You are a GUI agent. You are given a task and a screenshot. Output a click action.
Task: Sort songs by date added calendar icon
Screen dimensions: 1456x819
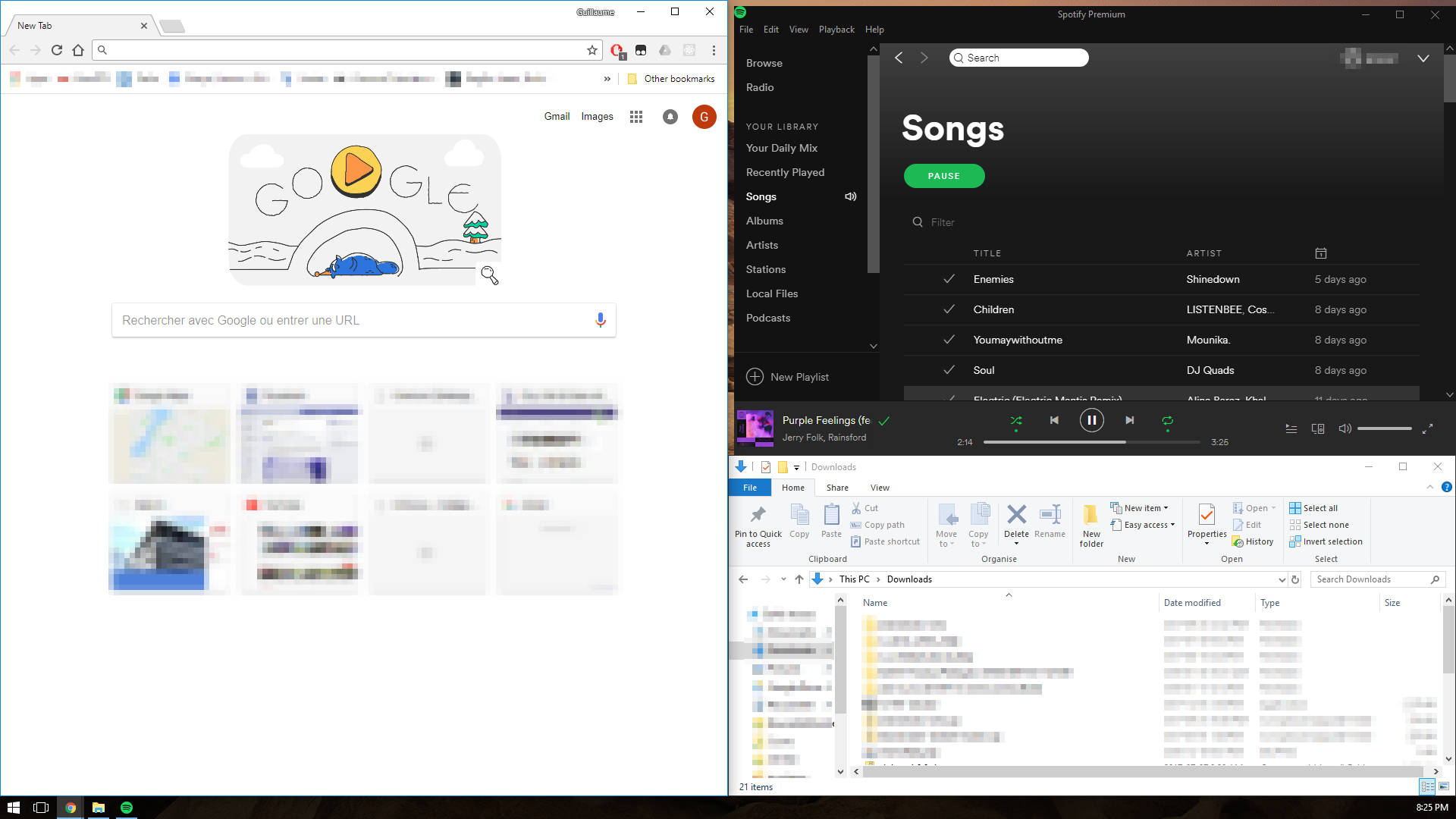click(x=1320, y=253)
